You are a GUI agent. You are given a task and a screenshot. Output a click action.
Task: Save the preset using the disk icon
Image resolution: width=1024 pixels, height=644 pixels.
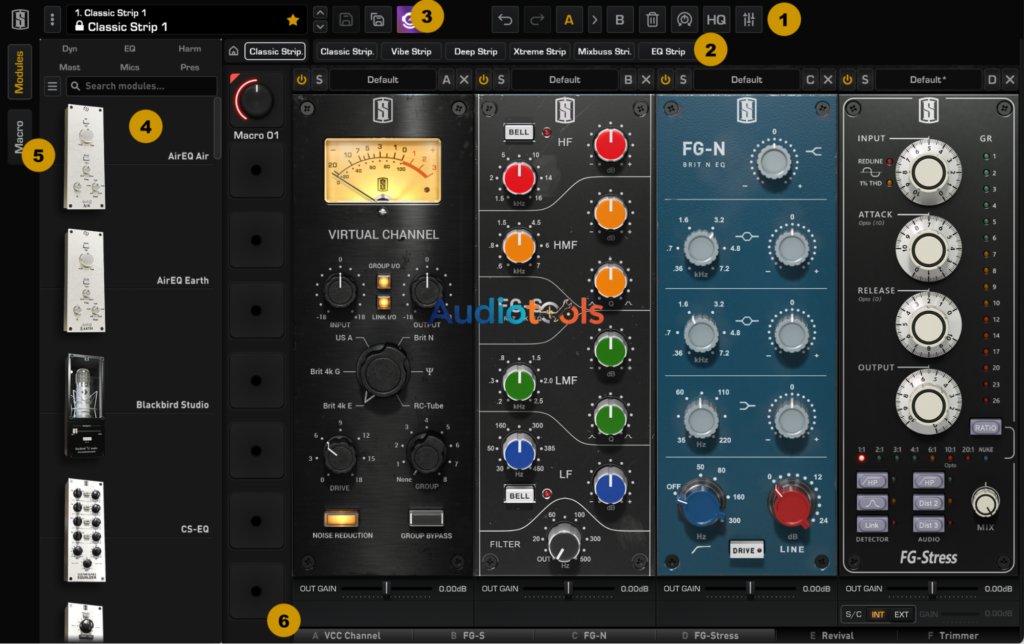(x=344, y=19)
